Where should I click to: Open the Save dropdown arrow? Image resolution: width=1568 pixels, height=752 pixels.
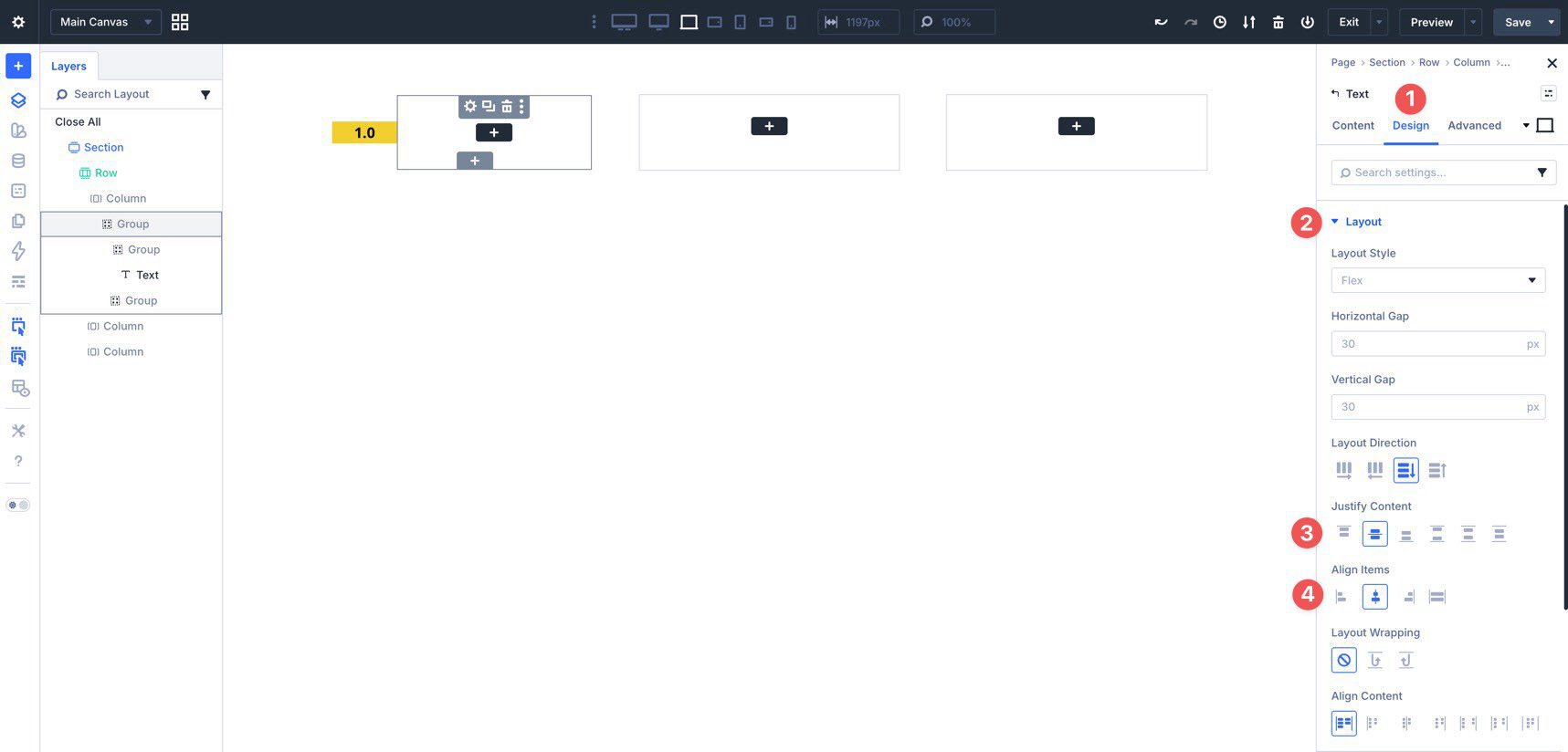pos(1551,22)
